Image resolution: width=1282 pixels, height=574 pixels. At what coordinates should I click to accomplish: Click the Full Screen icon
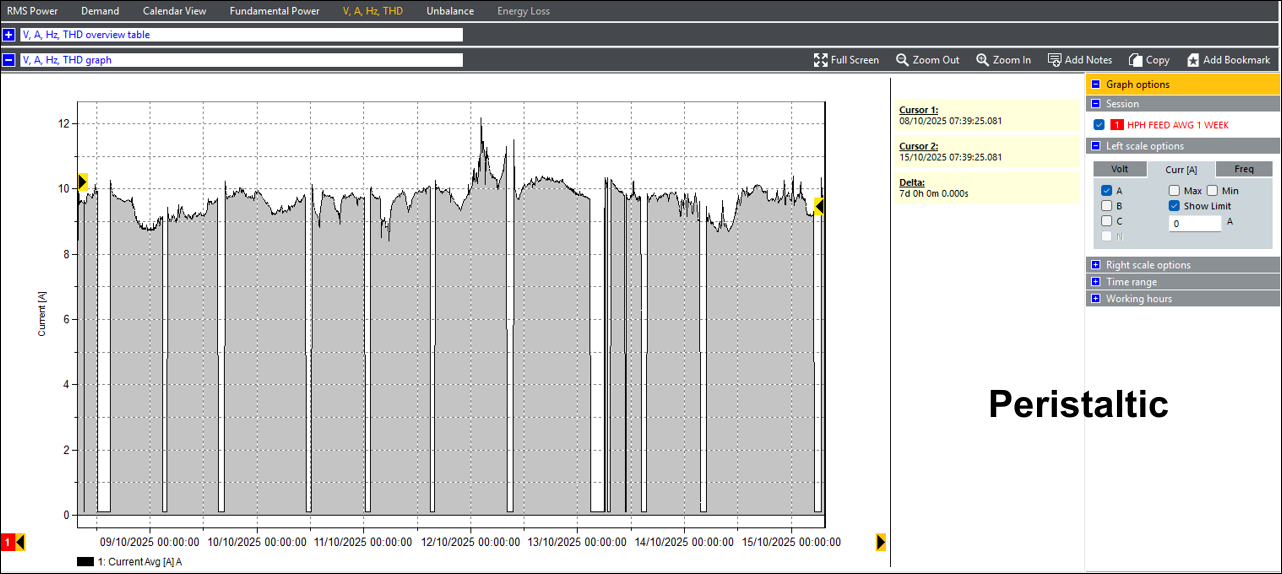click(820, 60)
